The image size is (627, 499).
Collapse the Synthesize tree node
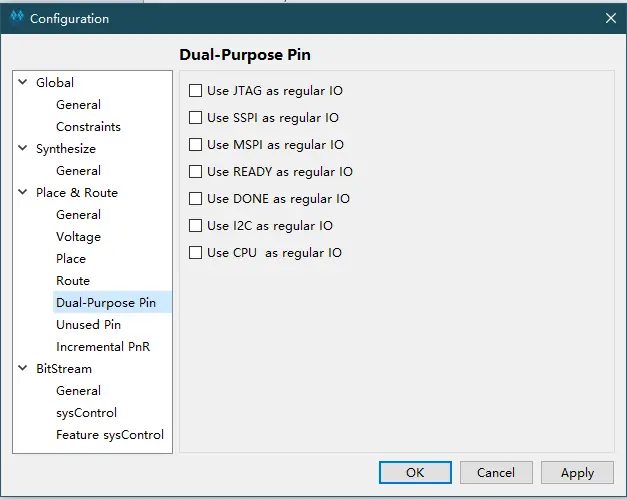[23, 148]
